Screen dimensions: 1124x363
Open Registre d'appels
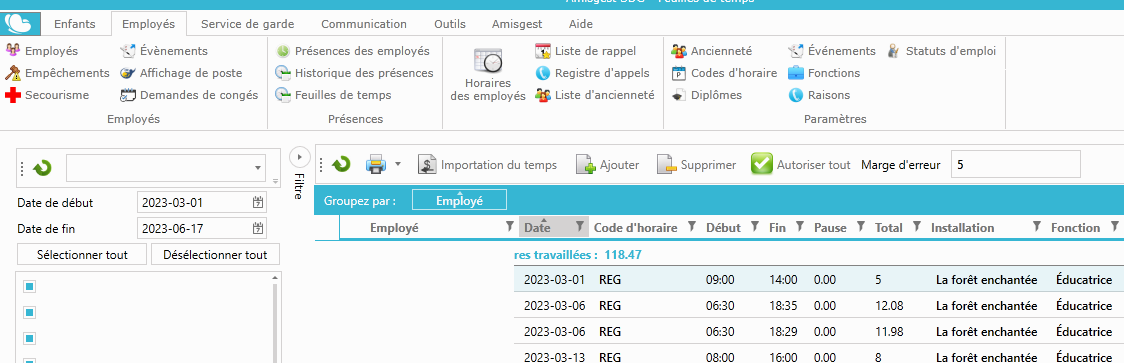pyautogui.click(x=592, y=72)
